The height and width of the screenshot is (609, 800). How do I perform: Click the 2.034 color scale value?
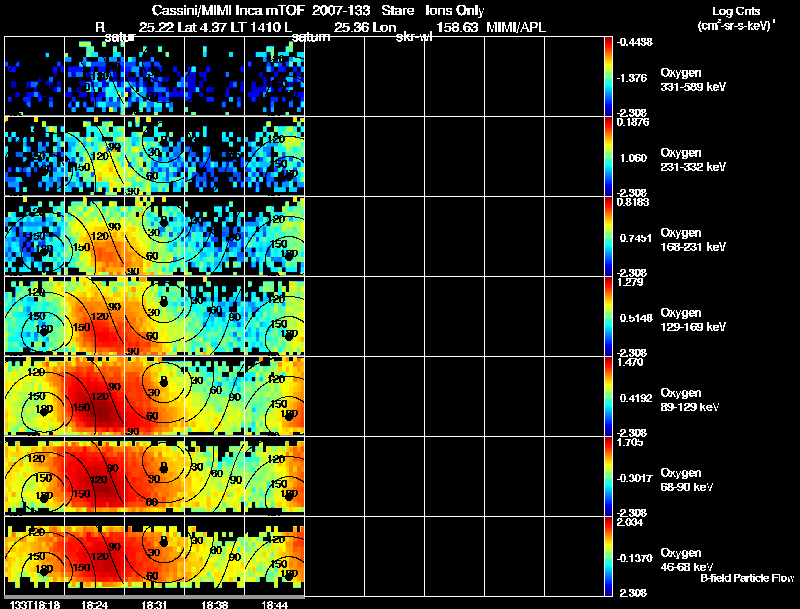[630, 523]
